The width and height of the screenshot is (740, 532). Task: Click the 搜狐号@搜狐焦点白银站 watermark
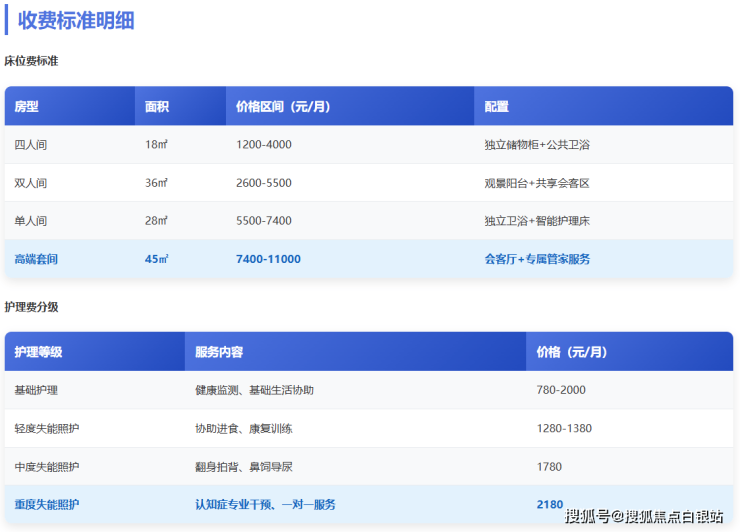643,516
